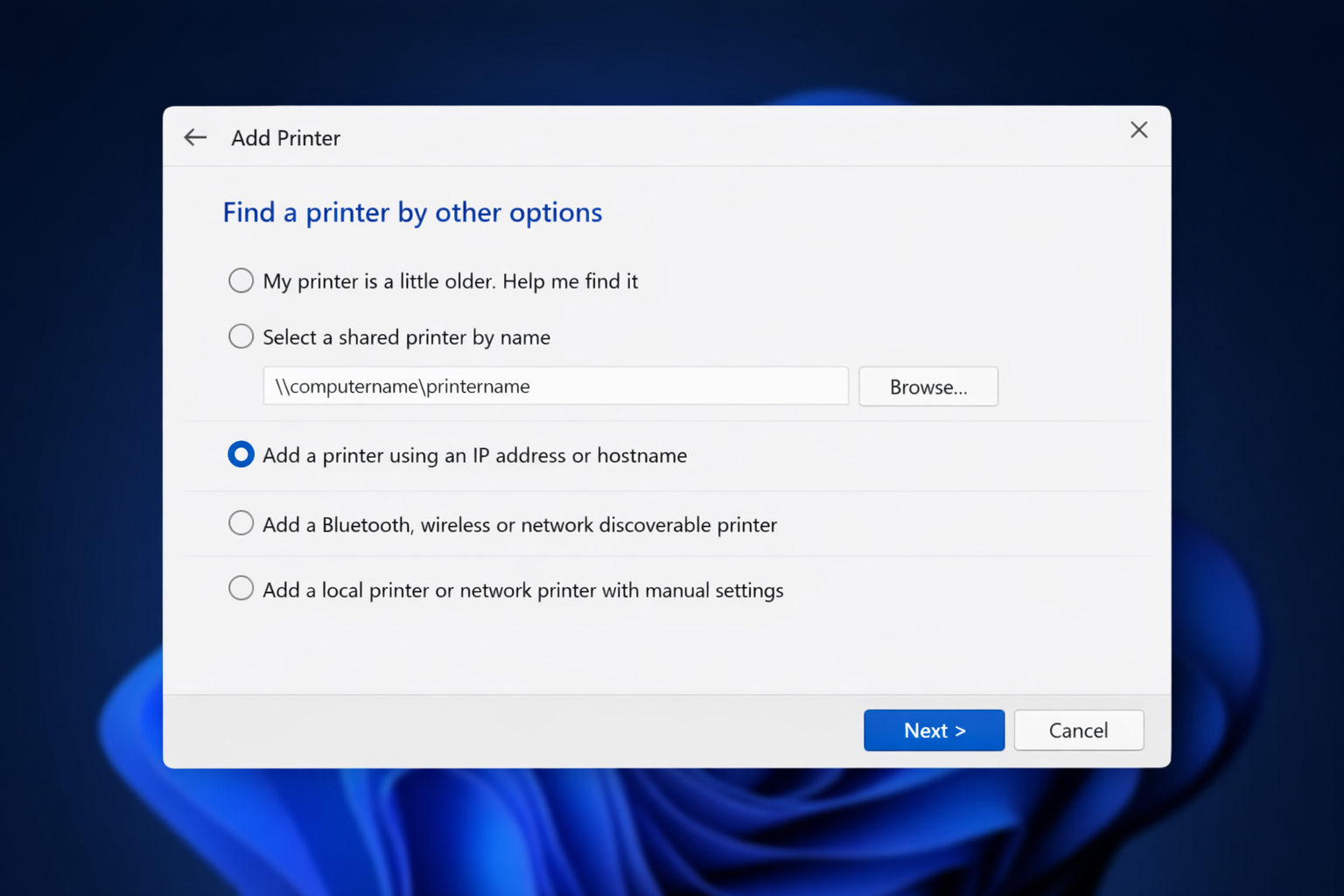The image size is (1344, 896).
Task: Click the X in the top-right corner
Action: (x=1138, y=129)
